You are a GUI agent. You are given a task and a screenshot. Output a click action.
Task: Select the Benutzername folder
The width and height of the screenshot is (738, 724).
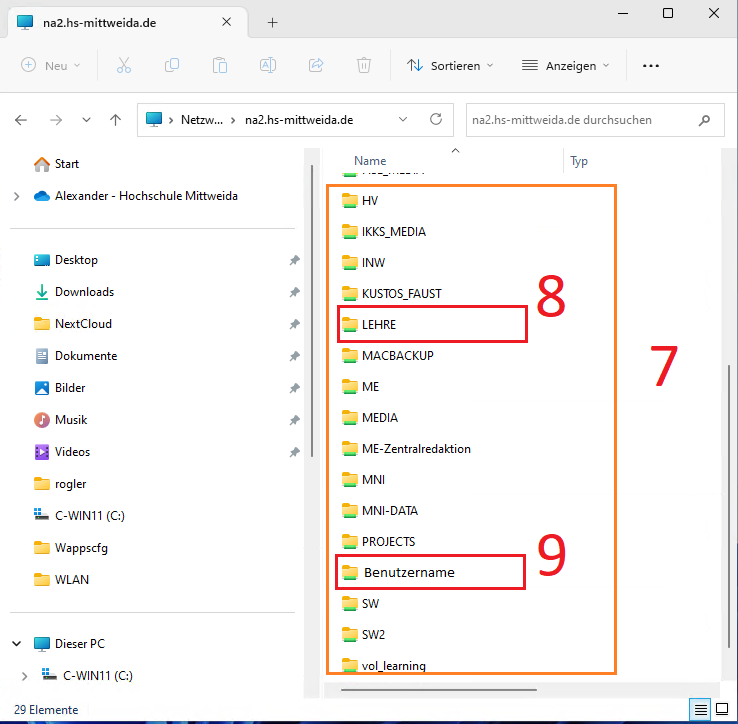(408, 572)
